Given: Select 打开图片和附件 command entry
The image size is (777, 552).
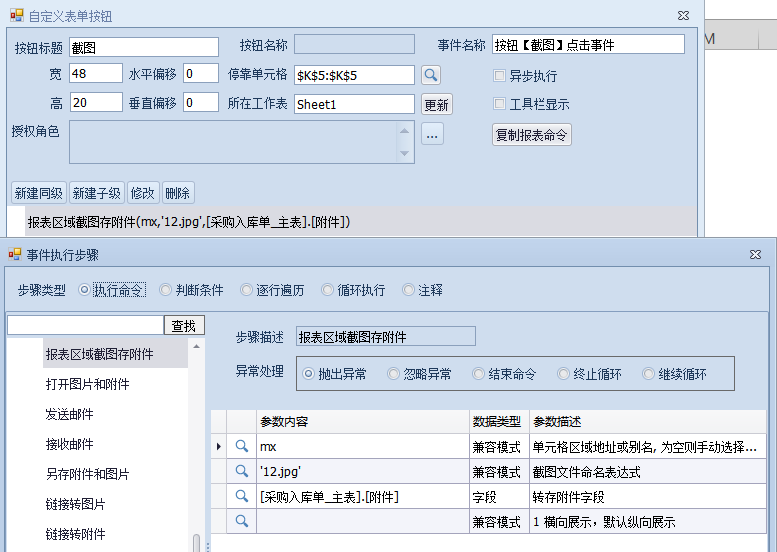Looking at the screenshot, I should click(x=87, y=384).
